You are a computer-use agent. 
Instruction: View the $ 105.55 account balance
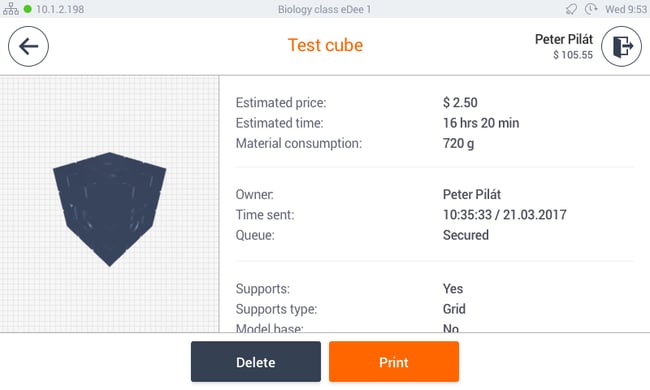[573, 55]
